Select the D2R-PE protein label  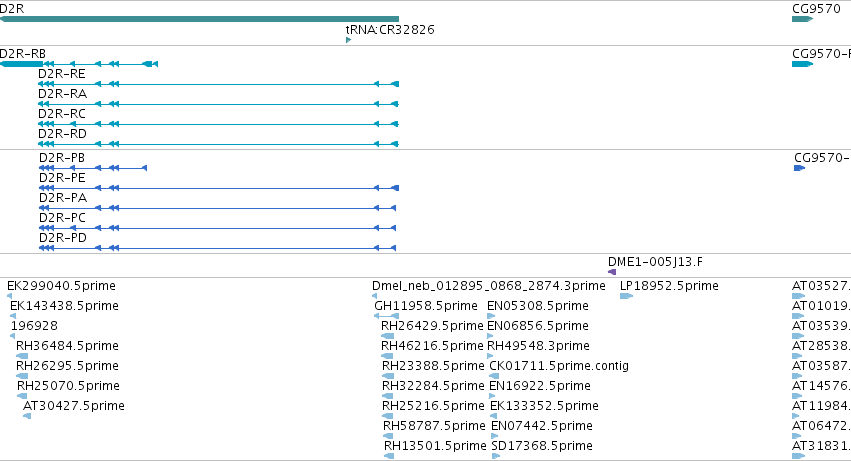(62, 178)
